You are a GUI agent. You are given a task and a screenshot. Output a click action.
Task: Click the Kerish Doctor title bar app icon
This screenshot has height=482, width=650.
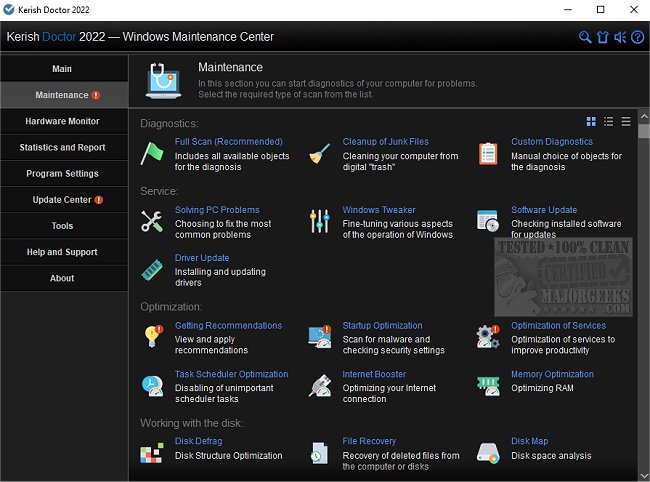(x=9, y=10)
